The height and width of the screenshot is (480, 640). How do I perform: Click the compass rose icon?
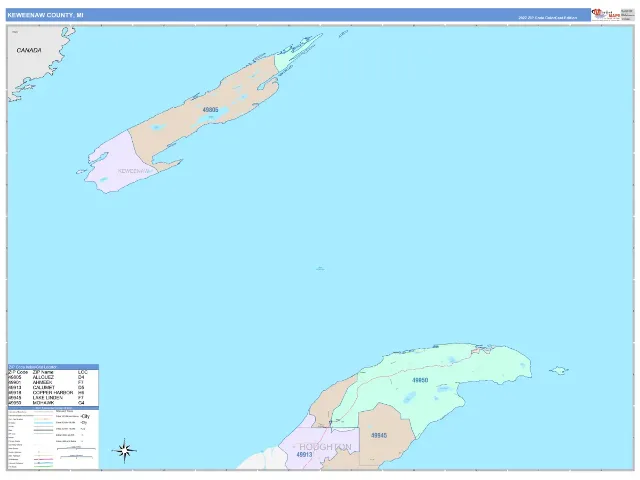click(124, 451)
